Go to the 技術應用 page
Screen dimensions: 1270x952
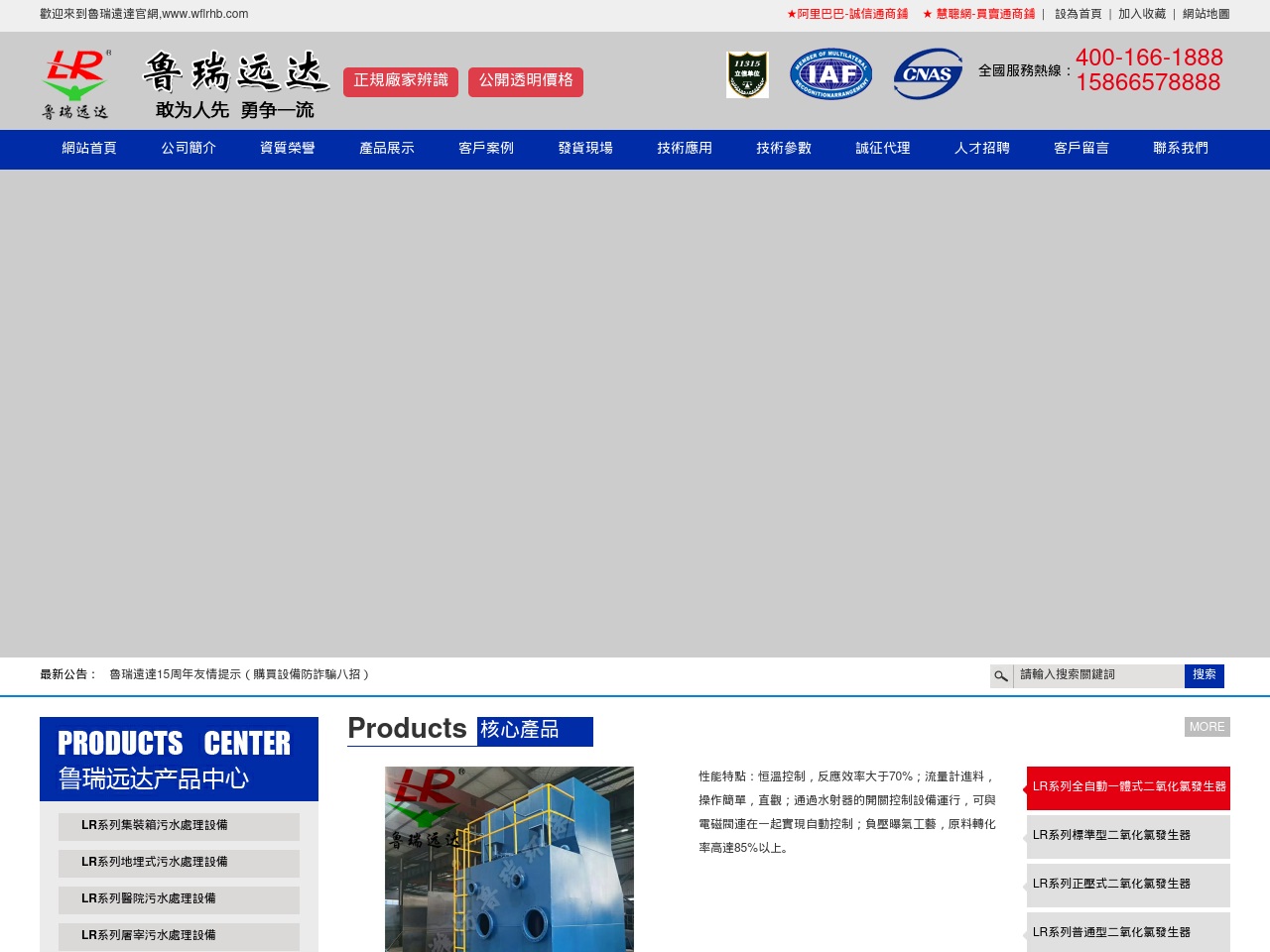click(x=685, y=149)
